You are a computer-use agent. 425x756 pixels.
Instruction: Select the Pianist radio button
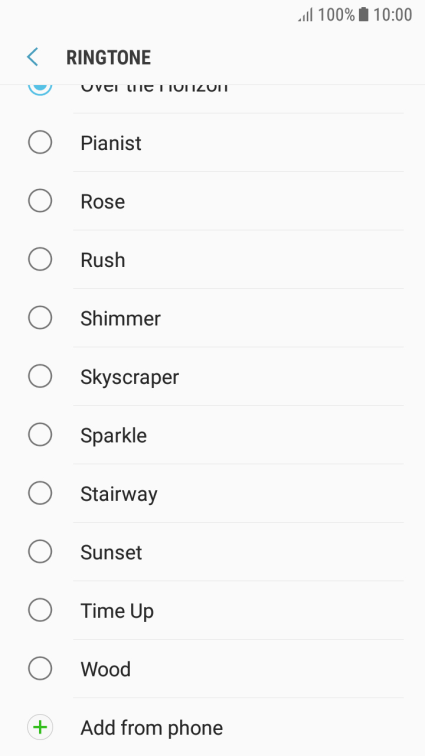pyautogui.click(x=40, y=142)
